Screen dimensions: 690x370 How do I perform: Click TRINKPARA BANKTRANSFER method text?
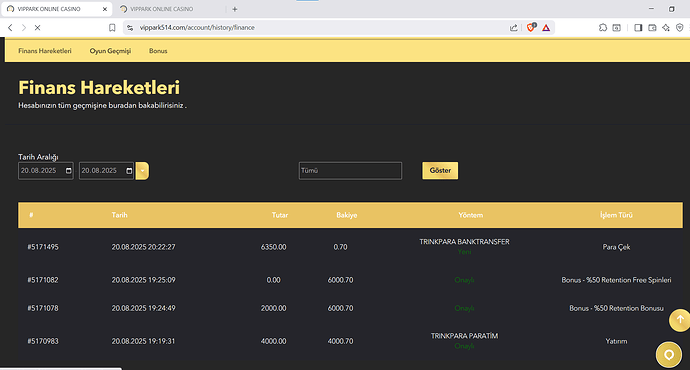click(x=464, y=242)
